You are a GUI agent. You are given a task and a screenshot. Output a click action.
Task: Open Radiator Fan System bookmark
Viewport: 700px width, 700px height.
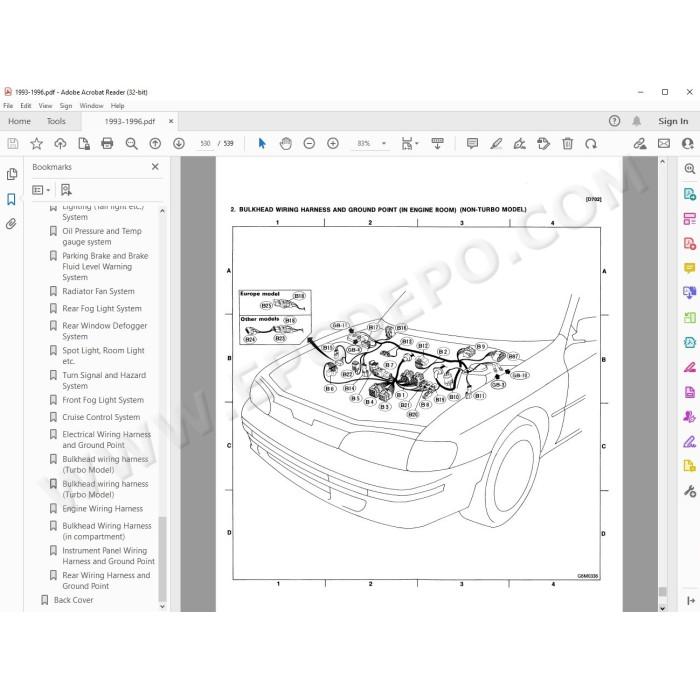tap(98, 291)
